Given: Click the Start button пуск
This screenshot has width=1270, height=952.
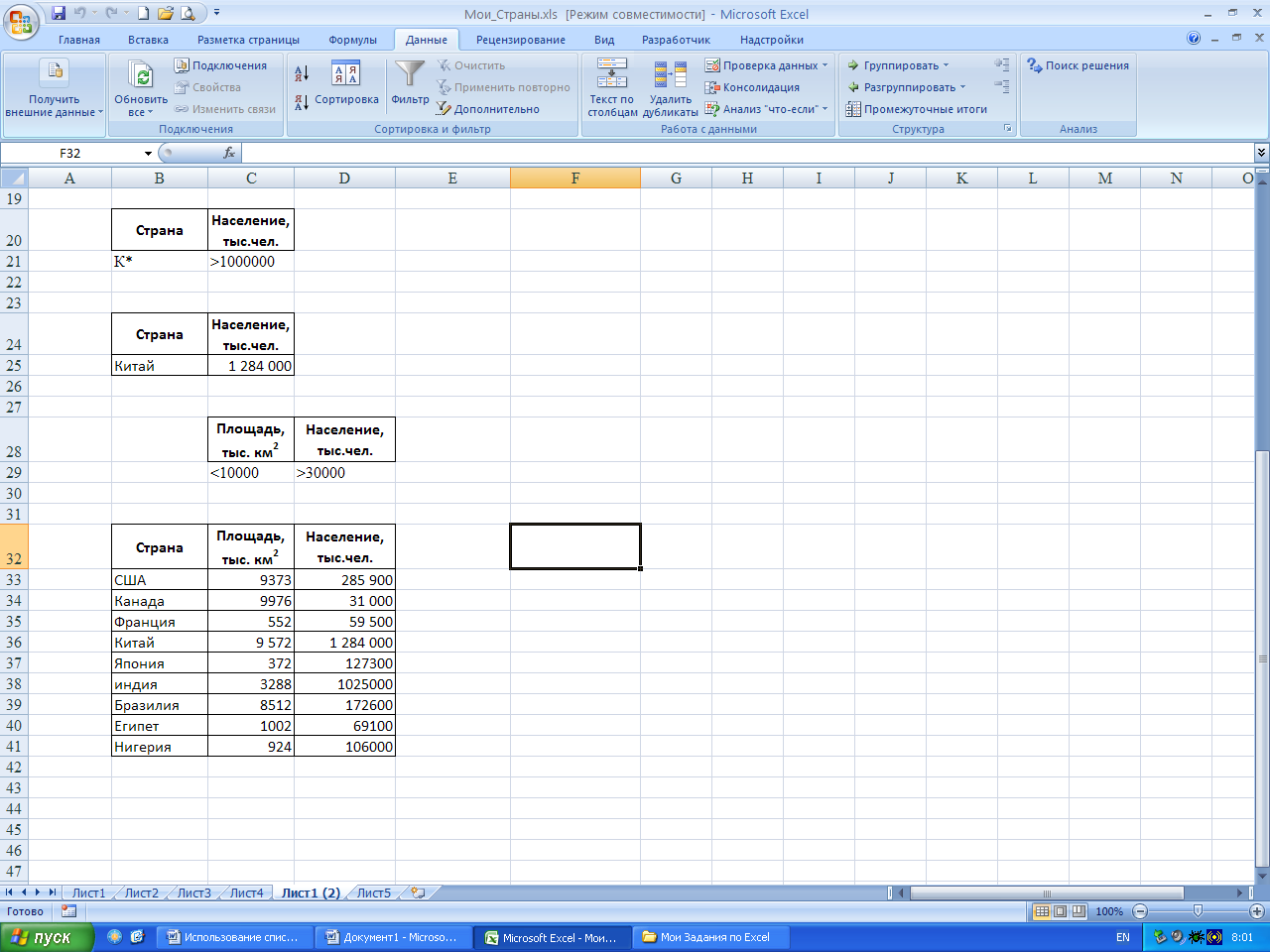Looking at the screenshot, I should (46, 937).
